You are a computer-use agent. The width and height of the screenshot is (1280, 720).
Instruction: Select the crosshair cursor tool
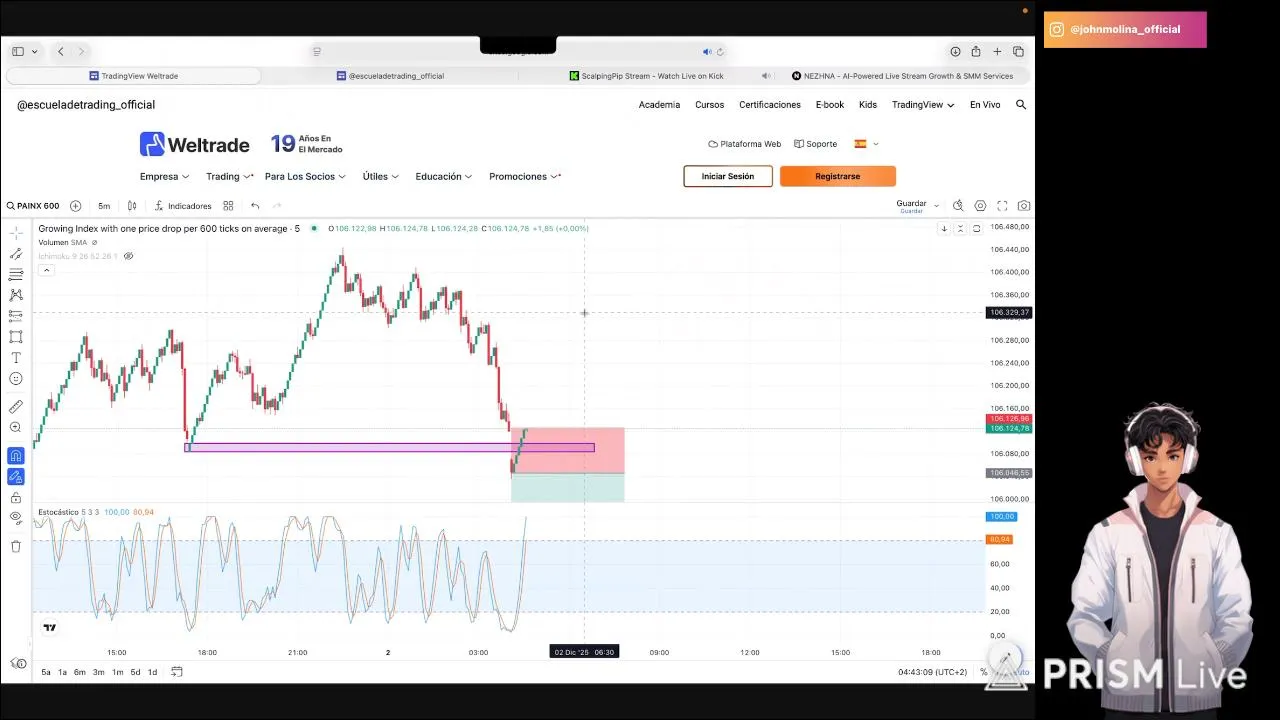(x=16, y=232)
